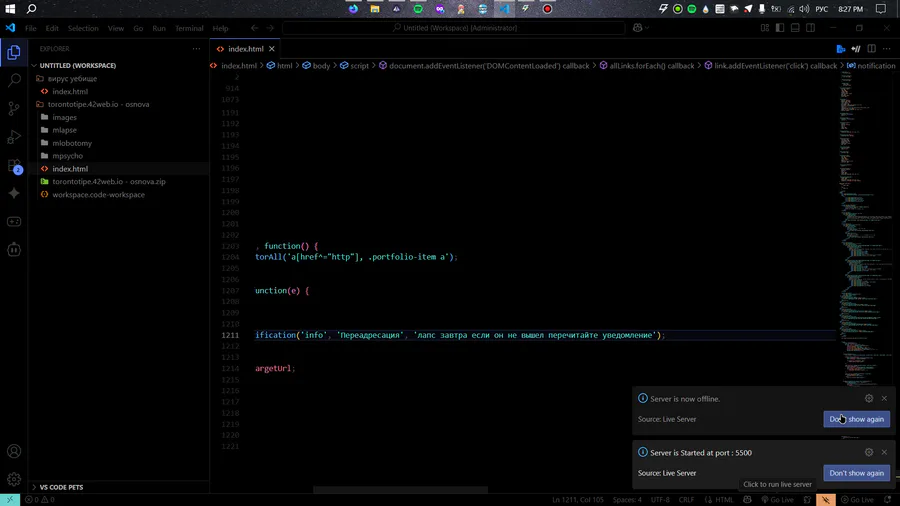Screen dimensions: 900x506
Task: Select the index.html editor tab
Action: 246,49
